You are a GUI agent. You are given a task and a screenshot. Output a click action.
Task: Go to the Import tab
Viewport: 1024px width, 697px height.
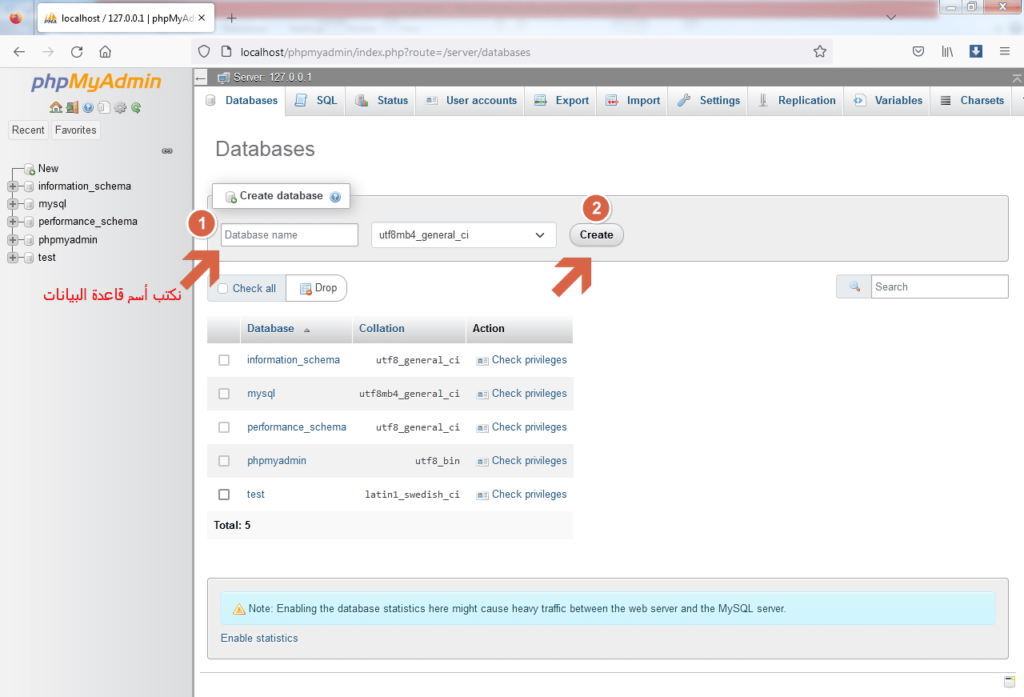tap(632, 101)
